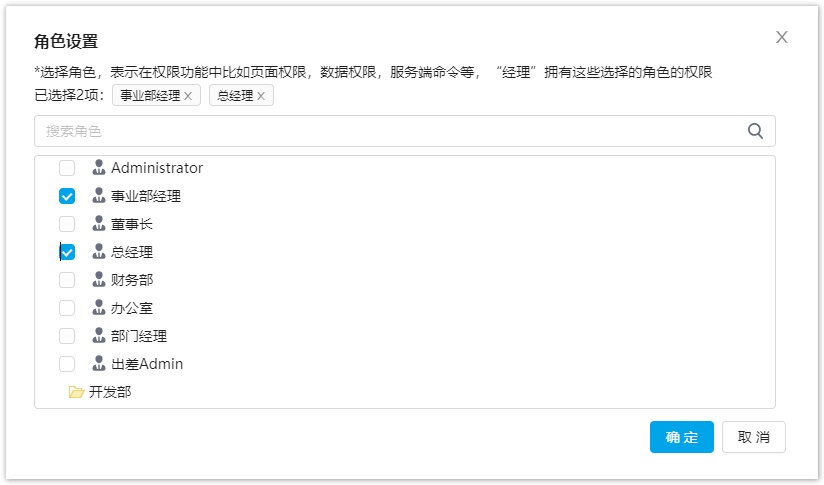Check the 办公室 checkbox
This screenshot has width=824, height=485.
[67, 308]
